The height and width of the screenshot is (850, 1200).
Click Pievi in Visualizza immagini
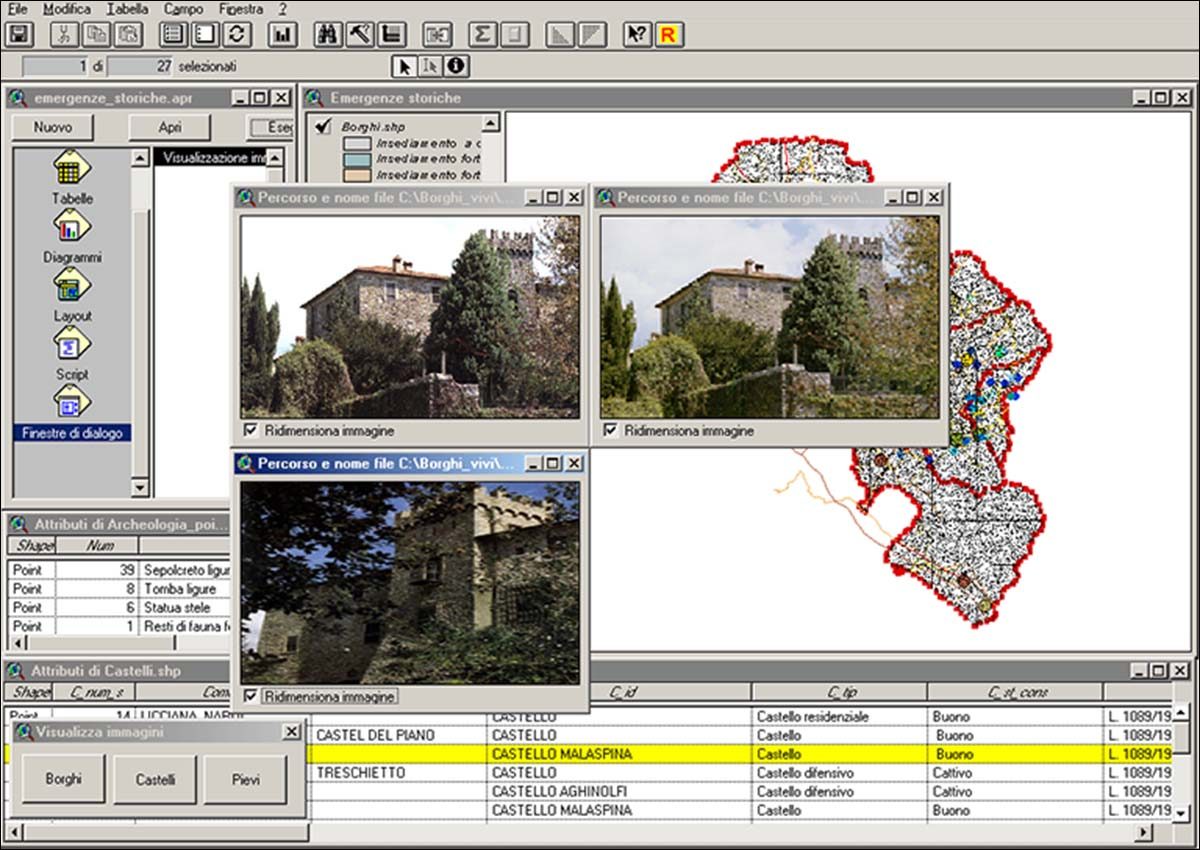coord(245,779)
